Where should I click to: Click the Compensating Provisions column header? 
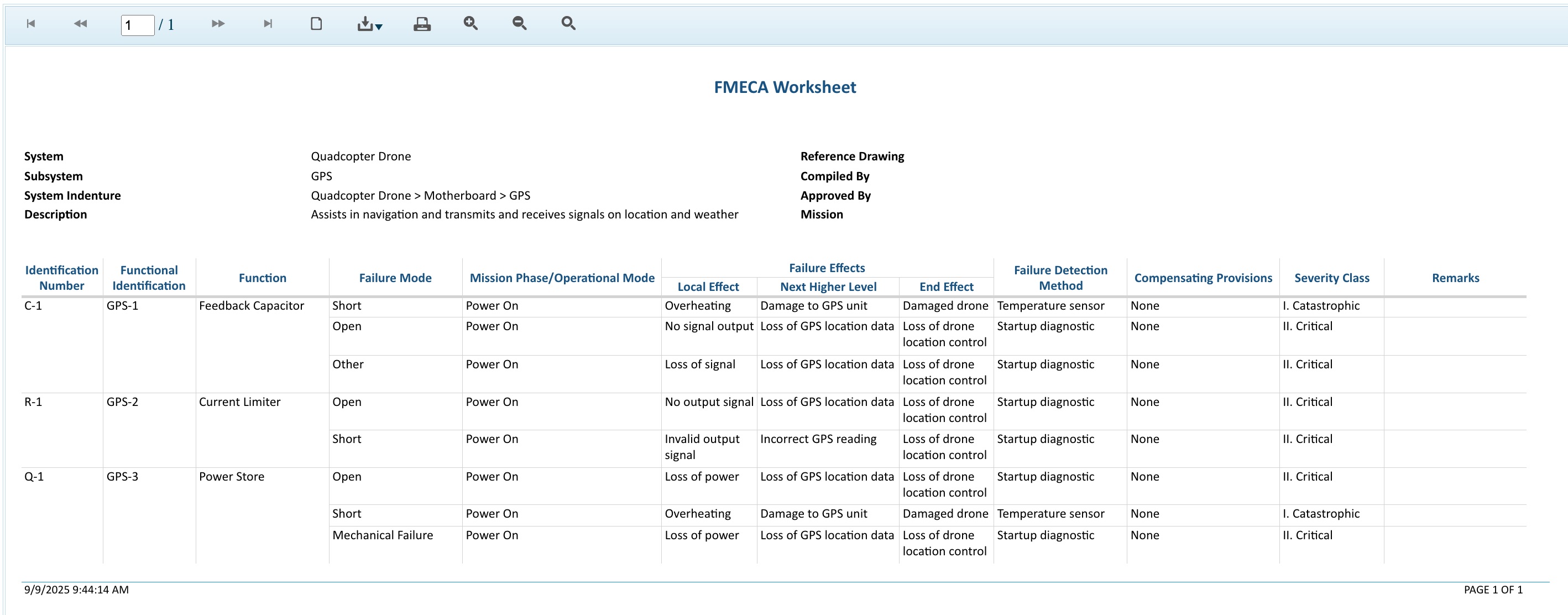pyautogui.click(x=1203, y=278)
